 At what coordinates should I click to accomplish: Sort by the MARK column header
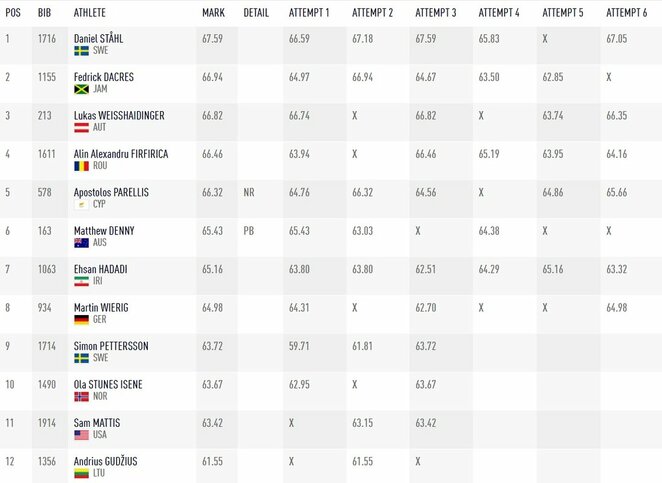pyautogui.click(x=213, y=13)
